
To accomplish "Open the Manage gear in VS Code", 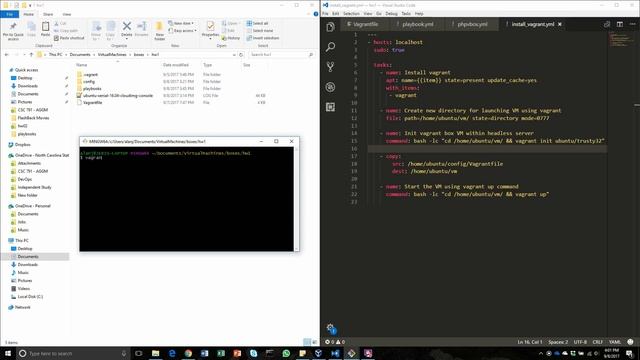I will click(x=330, y=328).
